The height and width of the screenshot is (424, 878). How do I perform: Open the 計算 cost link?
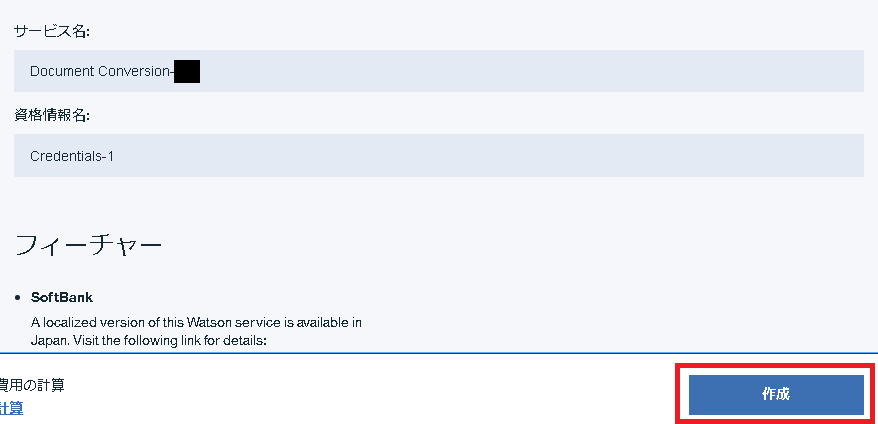pos(11,407)
